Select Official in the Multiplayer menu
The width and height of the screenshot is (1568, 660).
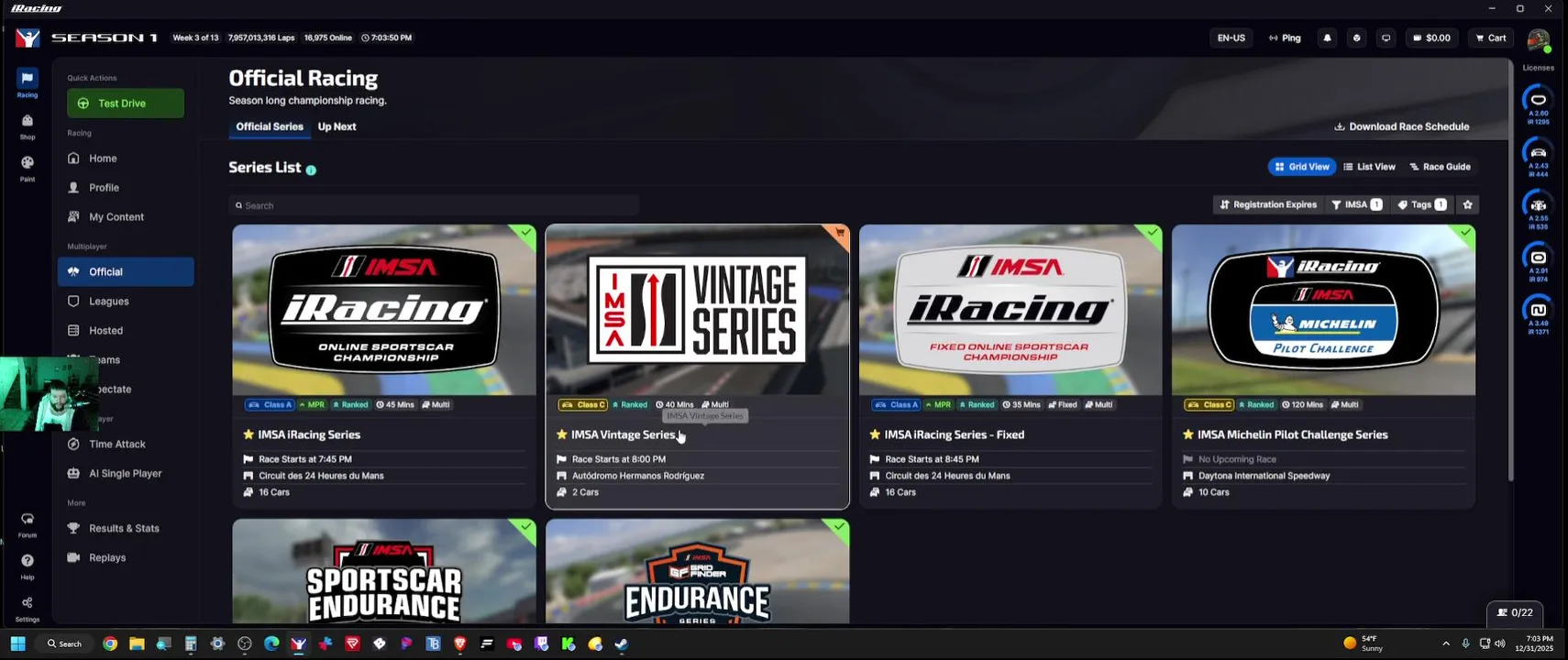click(126, 271)
